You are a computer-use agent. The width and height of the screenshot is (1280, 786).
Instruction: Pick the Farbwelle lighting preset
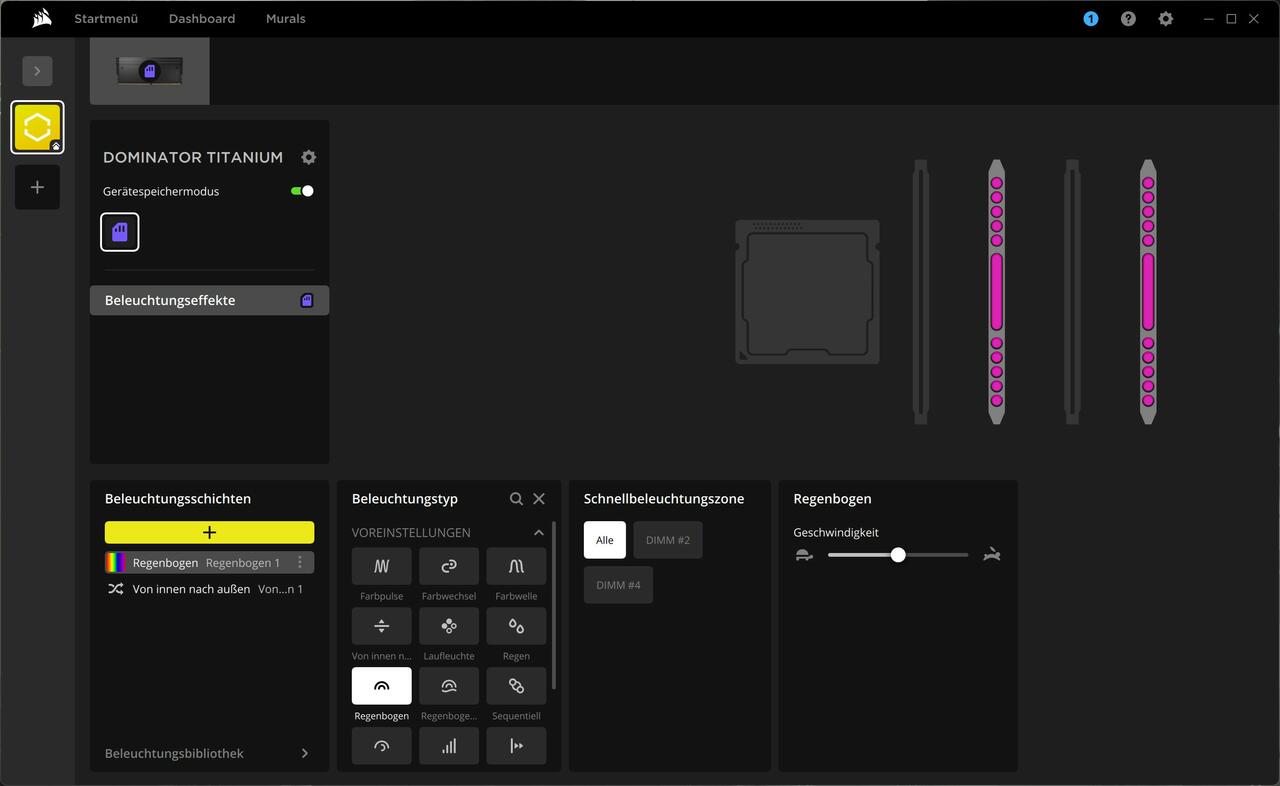(516, 566)
